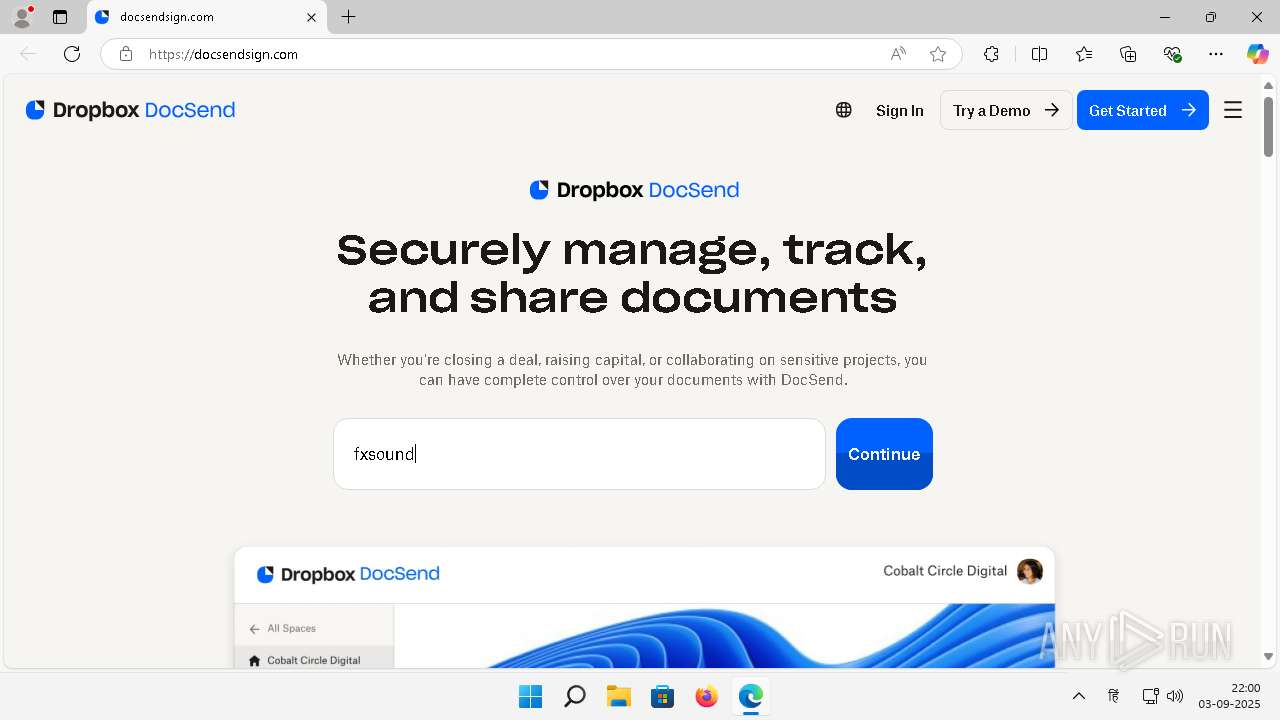Open a new browser tab
This screenshot has width=1280, height=720.
pos(348,17)
